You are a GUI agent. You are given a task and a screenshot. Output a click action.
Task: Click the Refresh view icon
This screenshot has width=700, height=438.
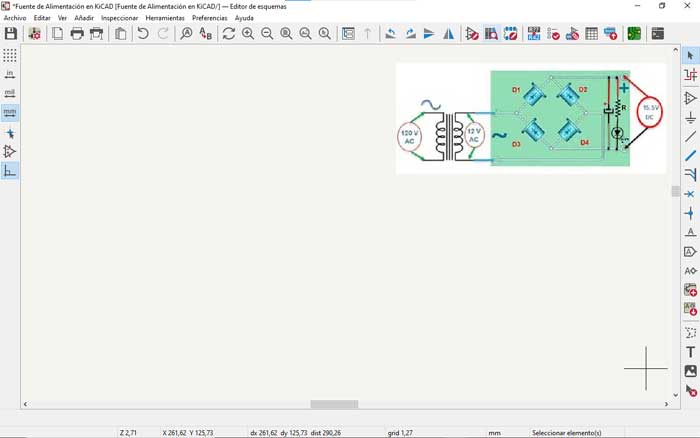(x=229, y=33)
